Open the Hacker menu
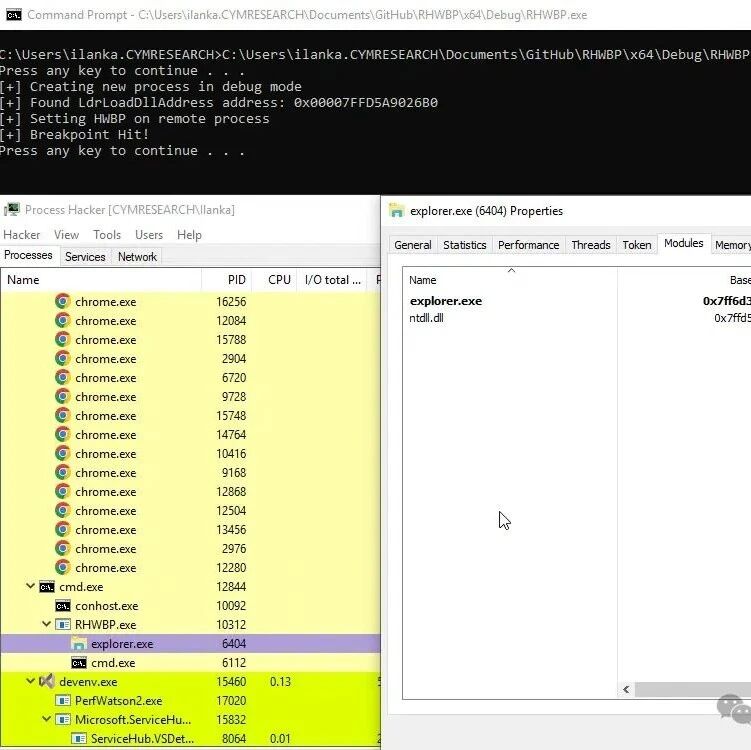Viewport: 751px width, 750px height. click(x=22, y=235)
